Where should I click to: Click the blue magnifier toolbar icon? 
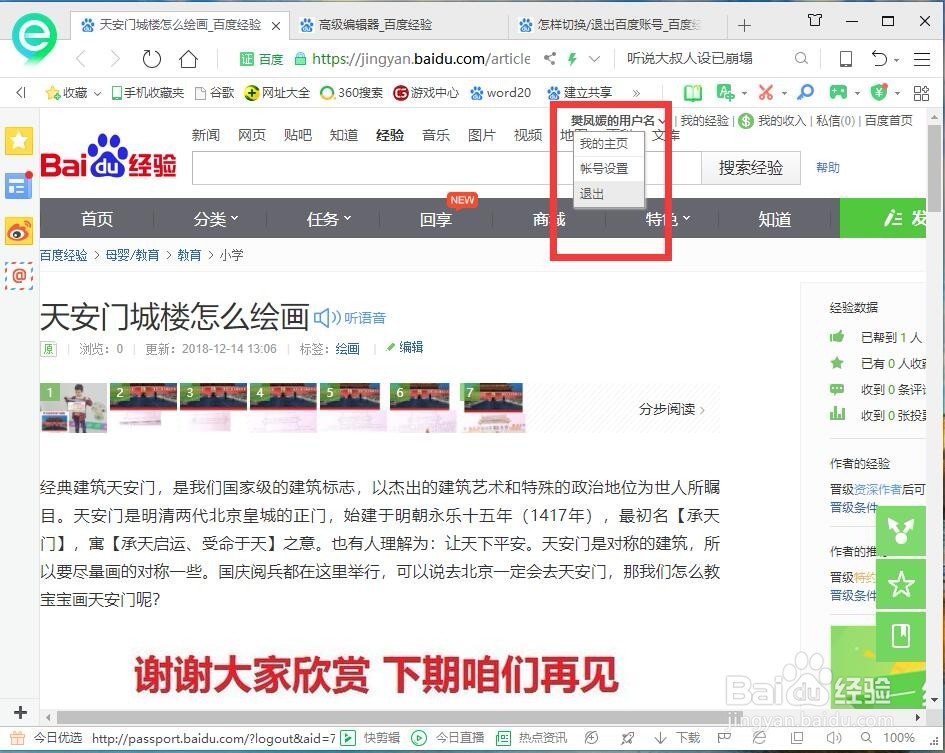click(806, 92)
